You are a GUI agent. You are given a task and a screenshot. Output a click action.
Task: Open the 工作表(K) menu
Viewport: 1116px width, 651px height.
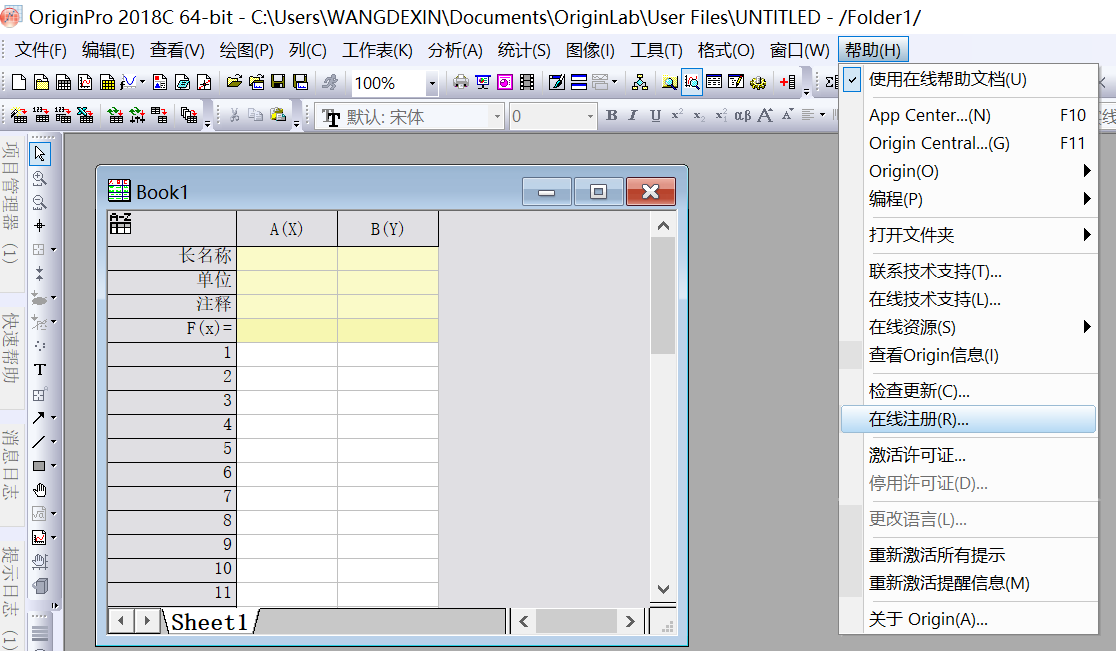click(x=377, y=51)
